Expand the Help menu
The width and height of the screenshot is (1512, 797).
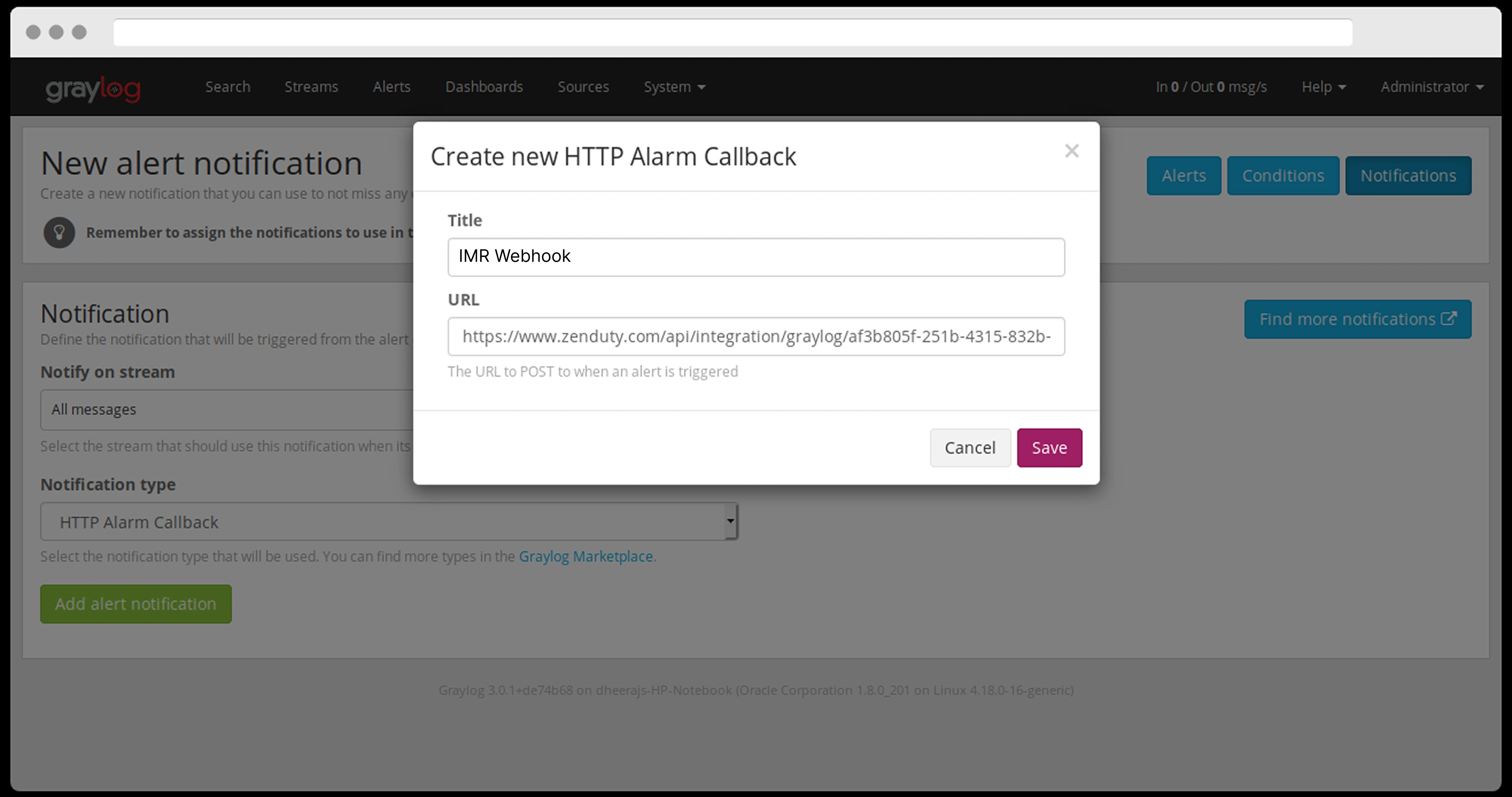pos(1323,87)
